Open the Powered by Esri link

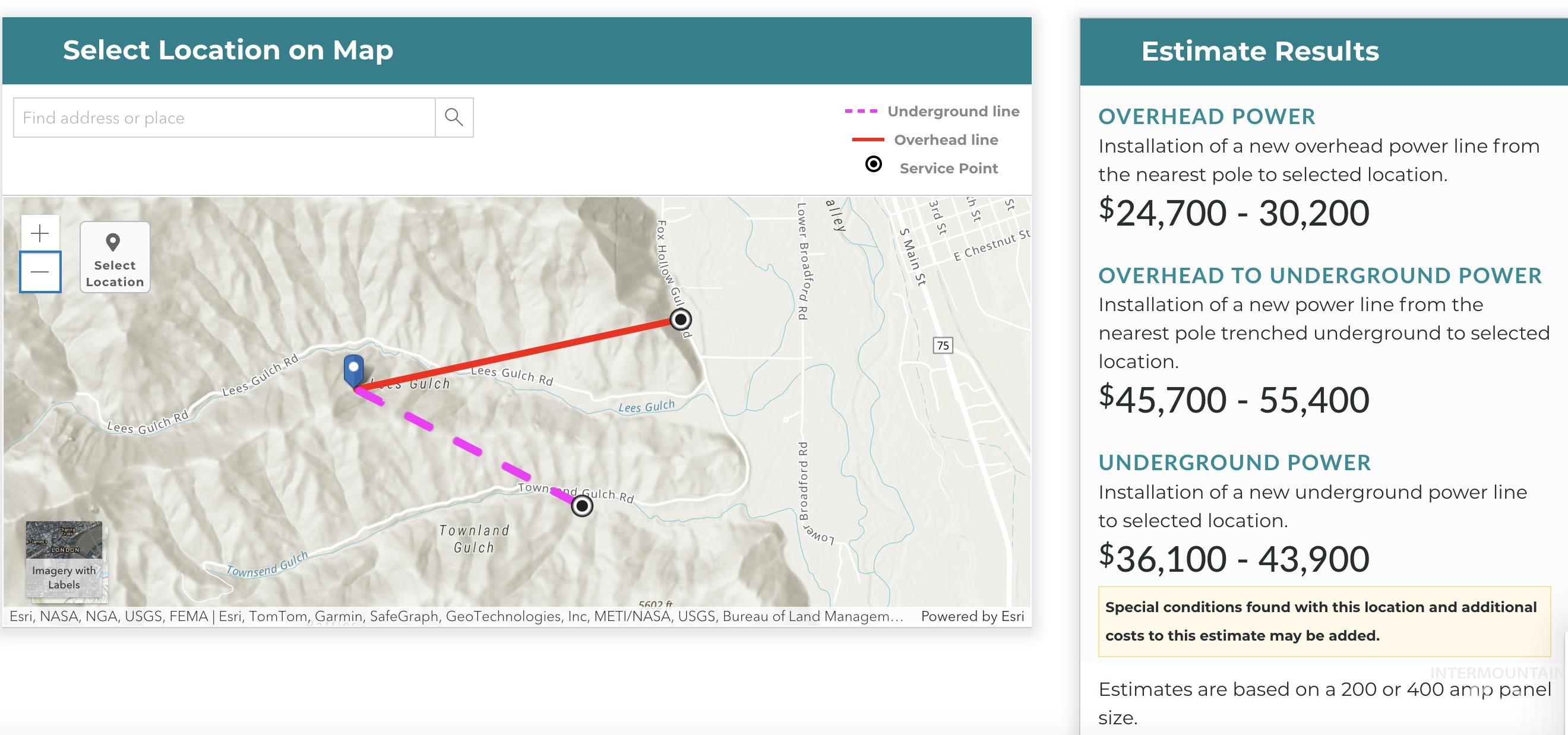972,616
